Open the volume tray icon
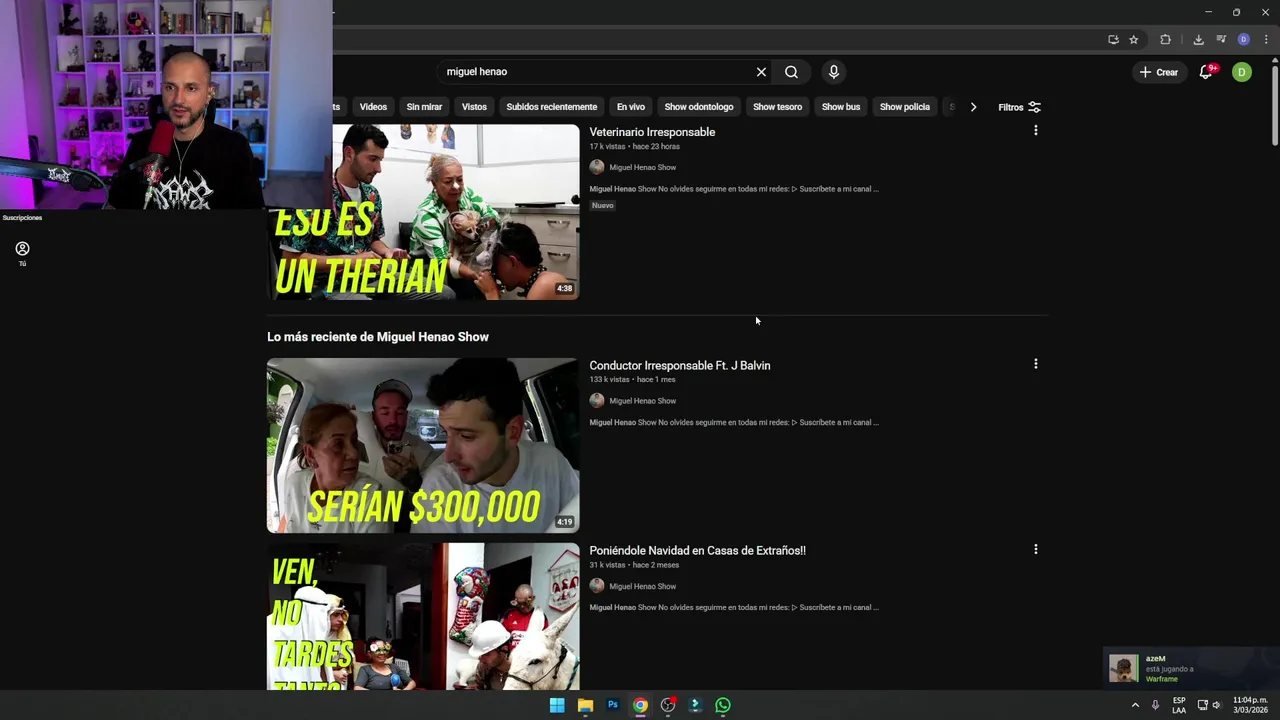1280x720 pixels. (1217, 705)
